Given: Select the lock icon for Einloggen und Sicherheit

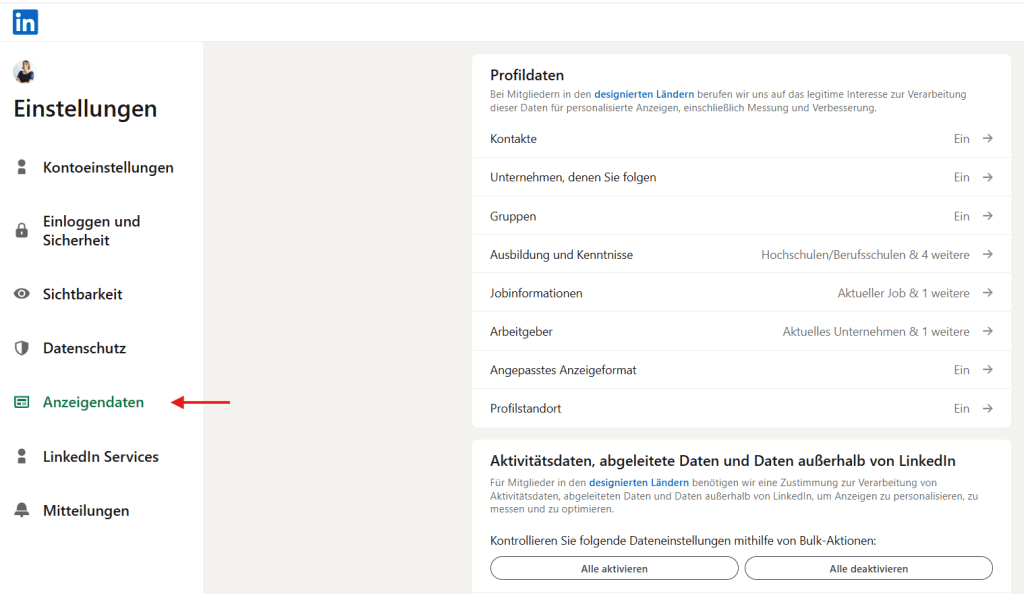Looking at the screenshot, I should [x=22, y=231].
